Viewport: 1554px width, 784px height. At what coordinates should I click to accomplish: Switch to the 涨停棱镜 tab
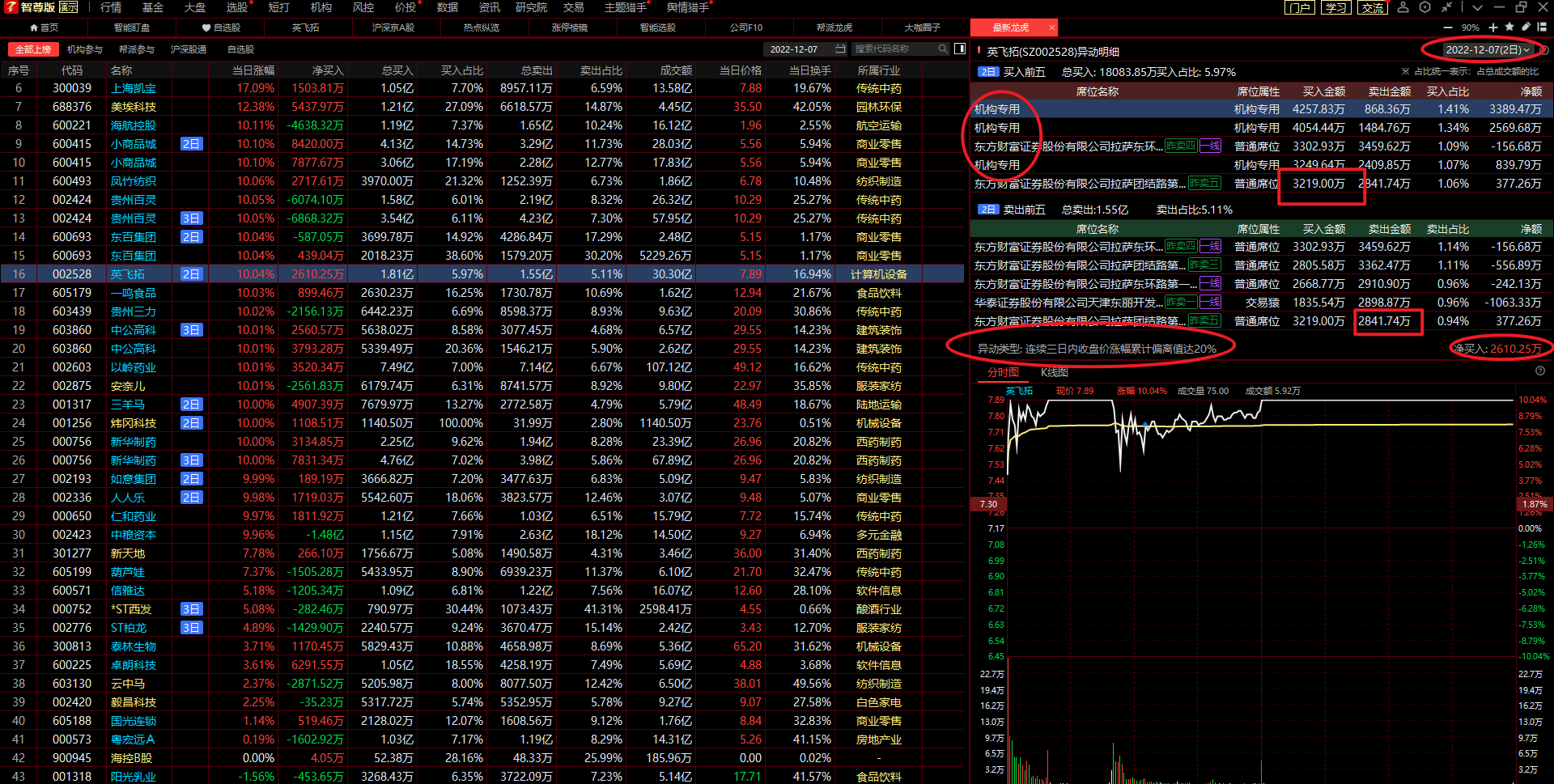[570, 28]
